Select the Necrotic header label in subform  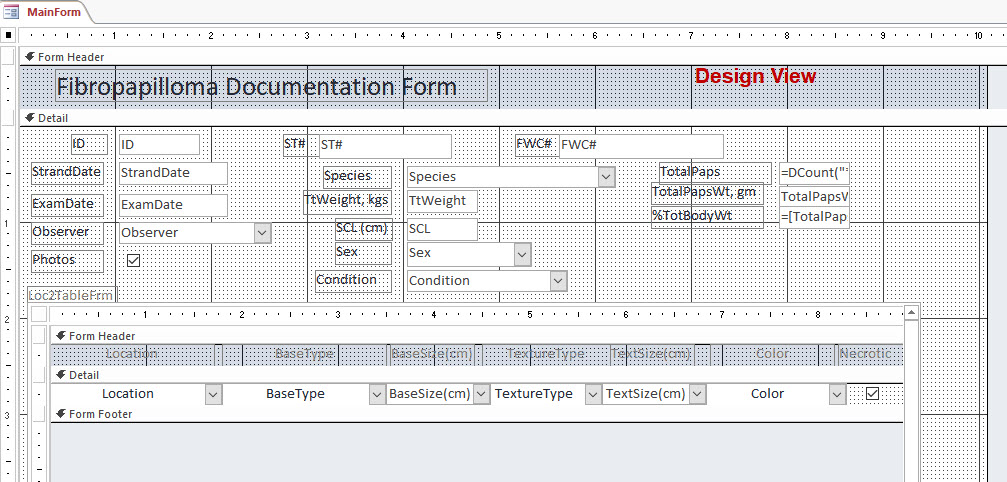click(866, 354)
